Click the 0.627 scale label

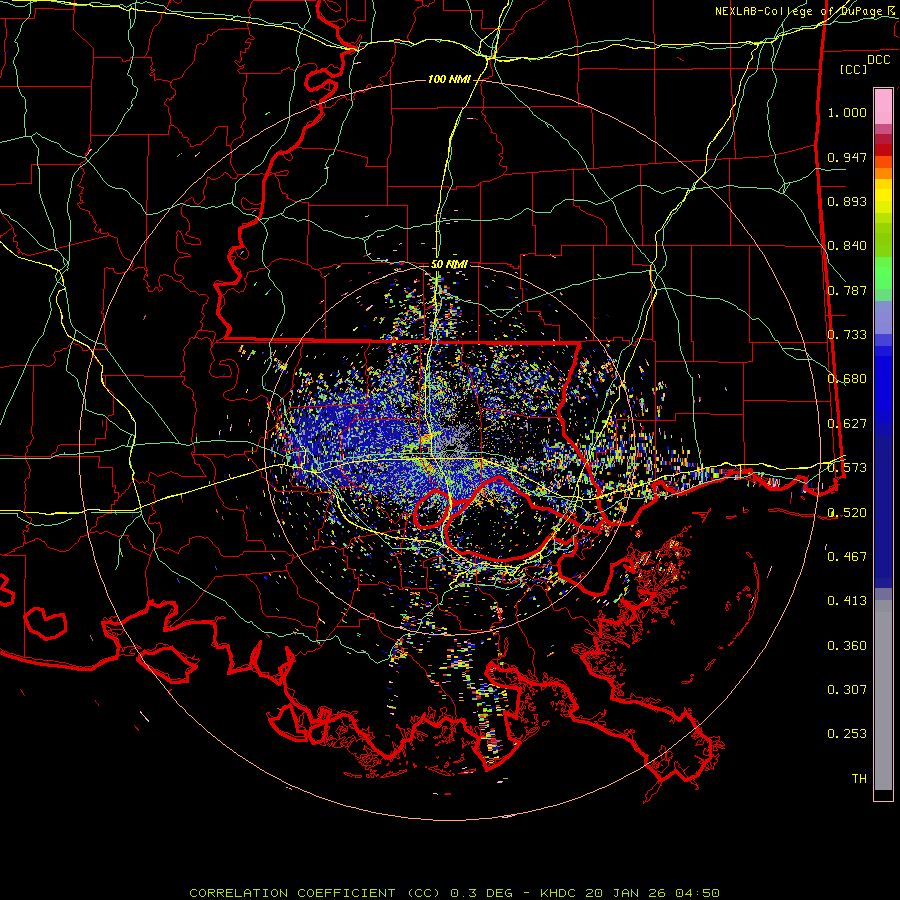coord(847,424)
